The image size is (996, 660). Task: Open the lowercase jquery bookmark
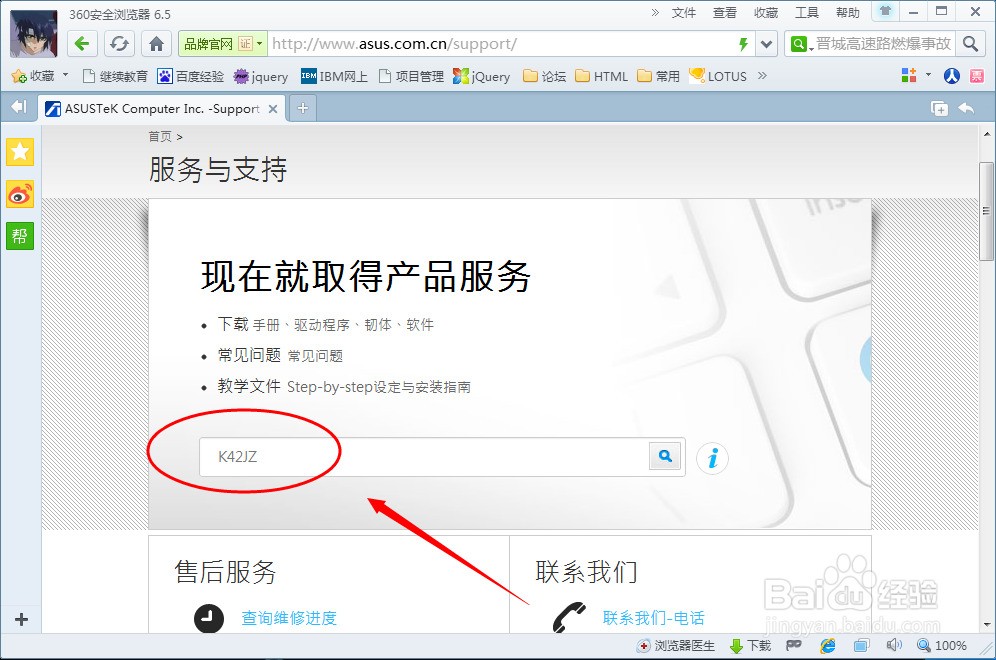coord(261,76)
